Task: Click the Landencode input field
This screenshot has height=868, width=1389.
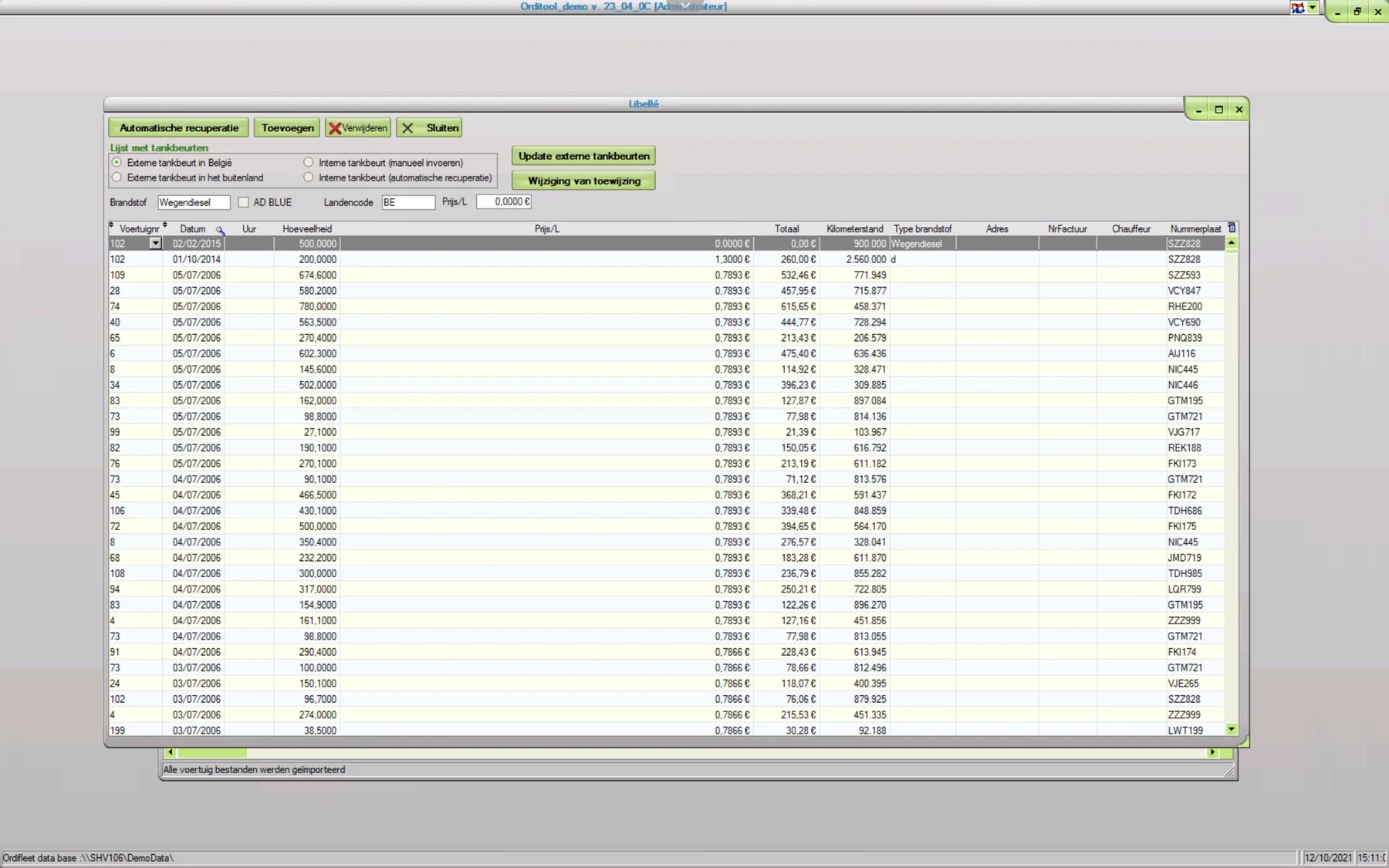Action: (408, 202)
